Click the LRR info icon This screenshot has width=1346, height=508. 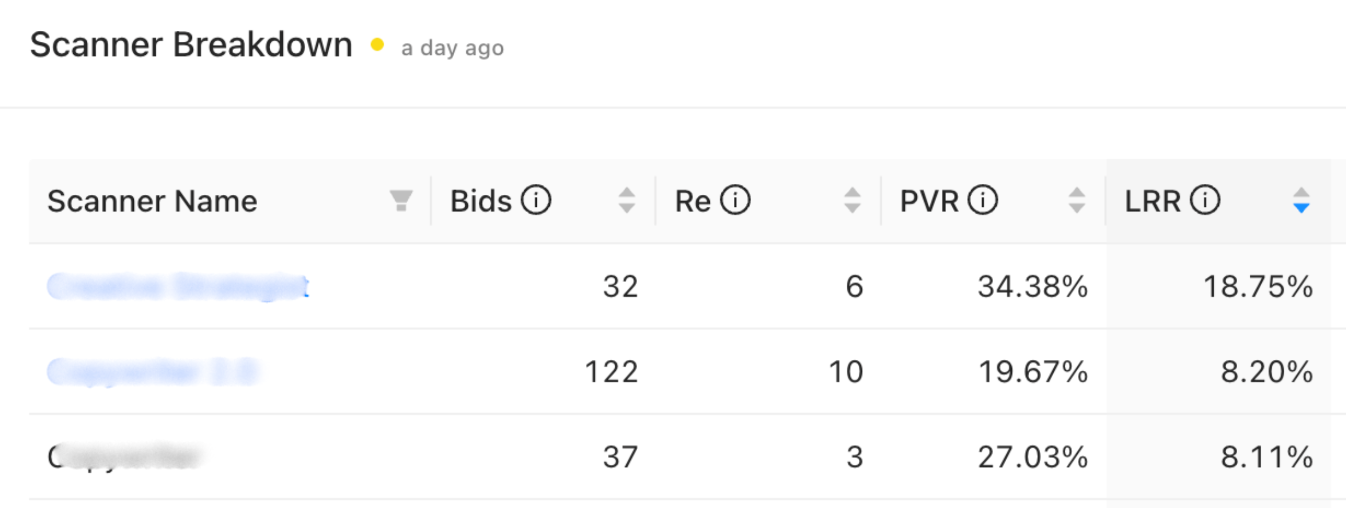(x=1205, y=201)
